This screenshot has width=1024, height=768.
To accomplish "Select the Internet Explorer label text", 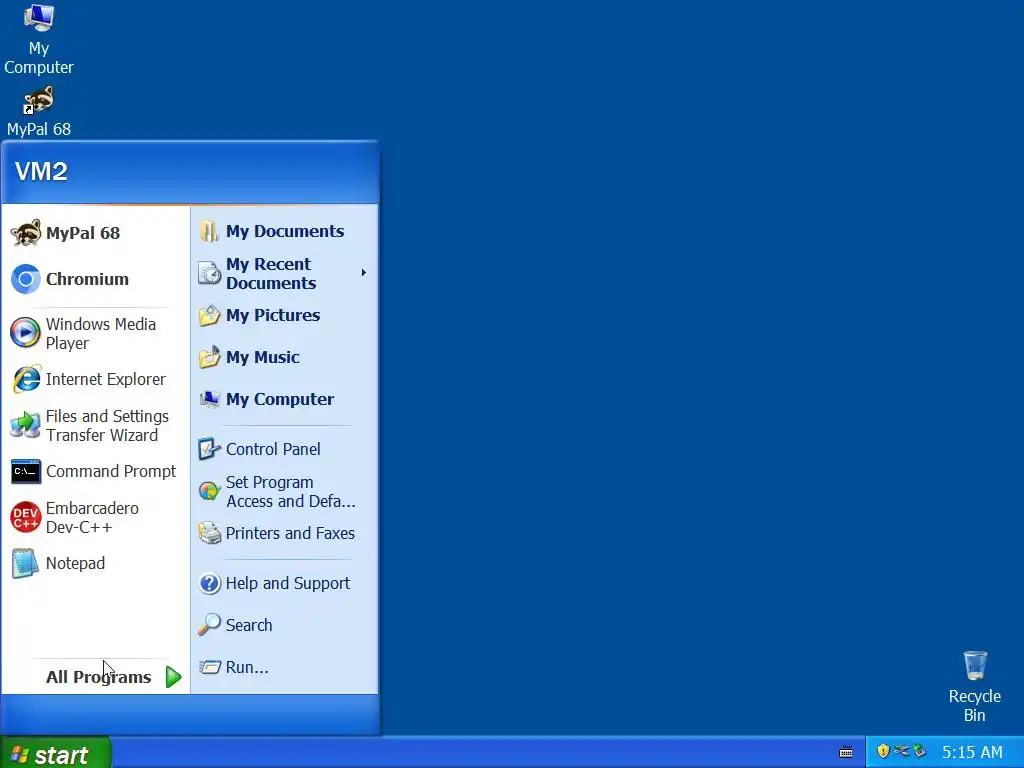I will click(x=106, y=379).
